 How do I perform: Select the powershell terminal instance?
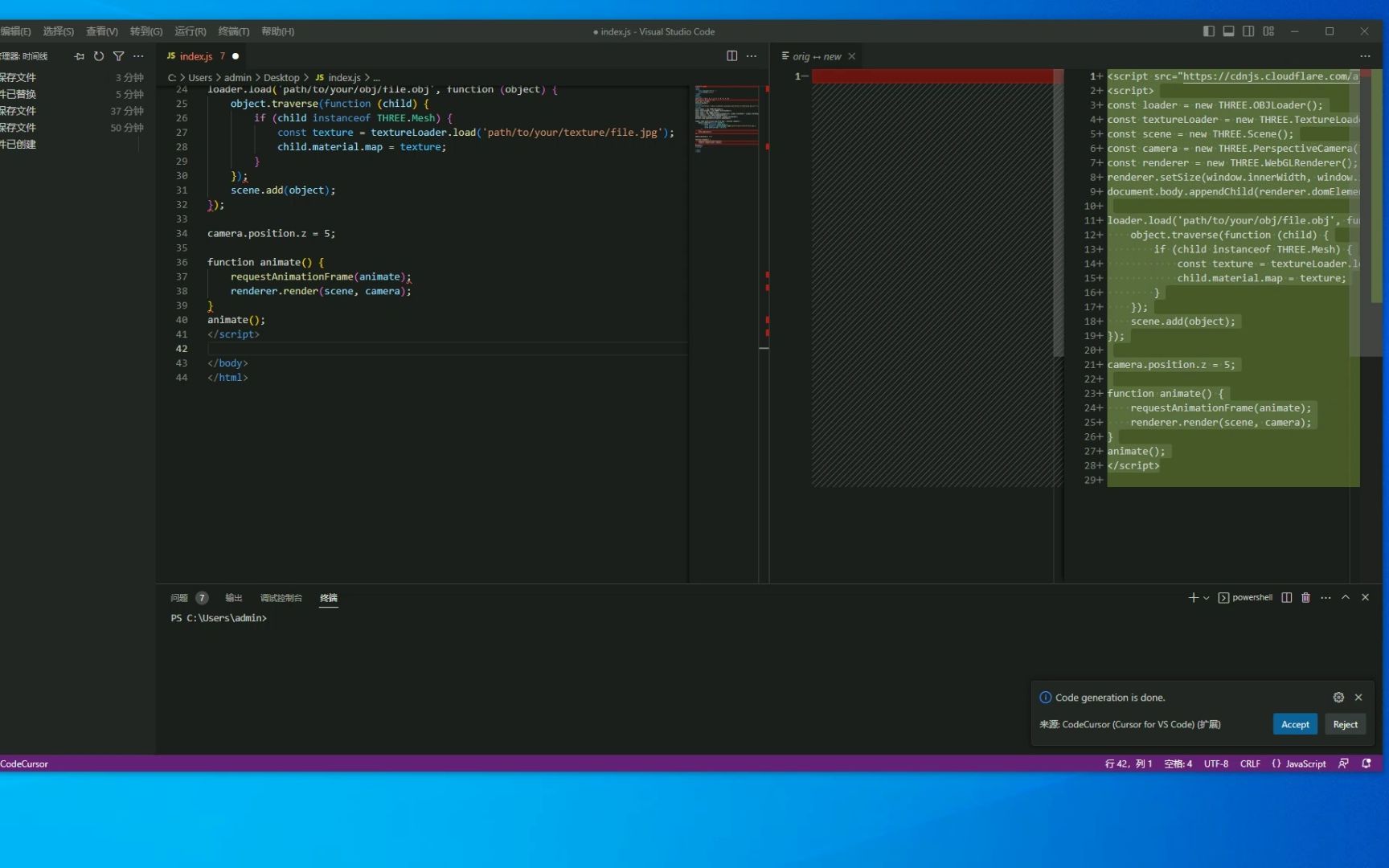(x=1245, y=597)
